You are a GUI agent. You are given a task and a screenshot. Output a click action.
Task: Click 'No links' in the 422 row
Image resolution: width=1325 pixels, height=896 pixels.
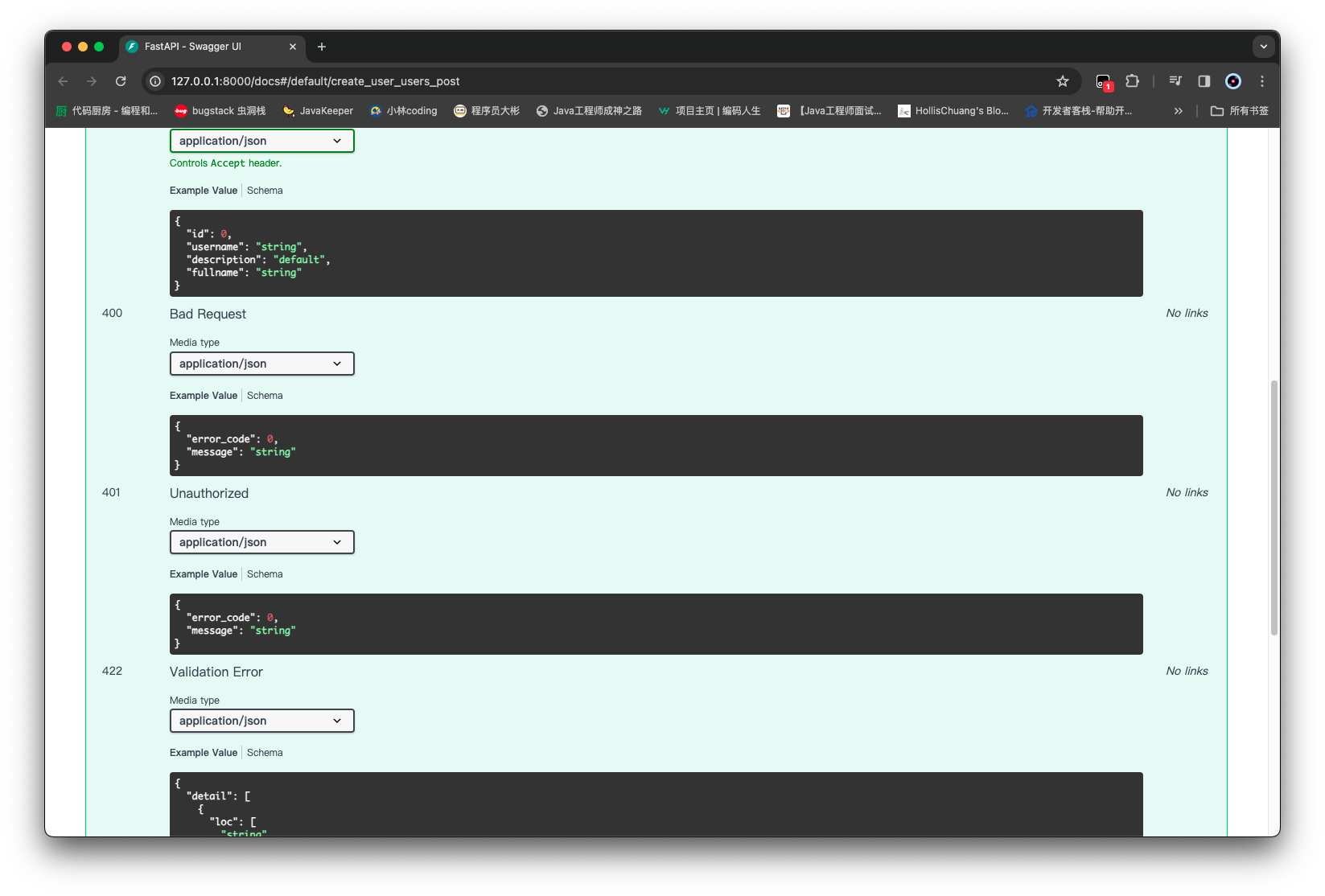click(1187, 671)
